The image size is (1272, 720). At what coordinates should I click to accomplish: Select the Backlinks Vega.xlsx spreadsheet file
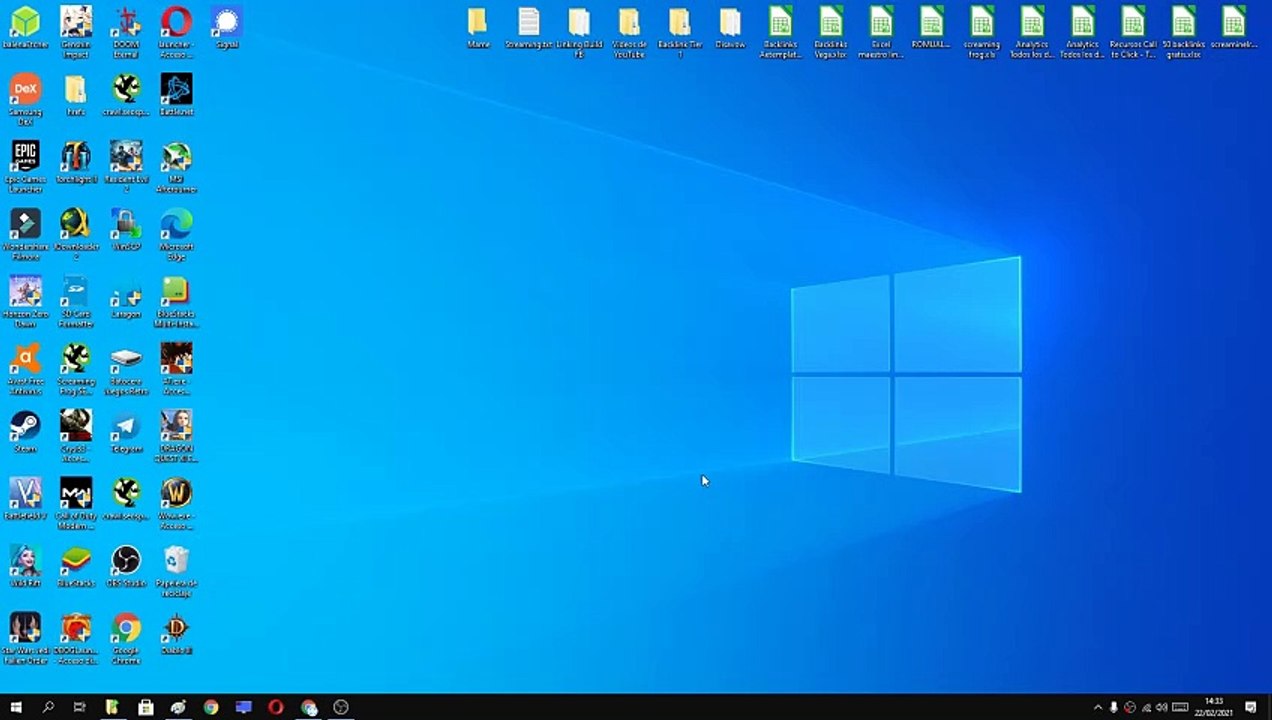(831, 32)
